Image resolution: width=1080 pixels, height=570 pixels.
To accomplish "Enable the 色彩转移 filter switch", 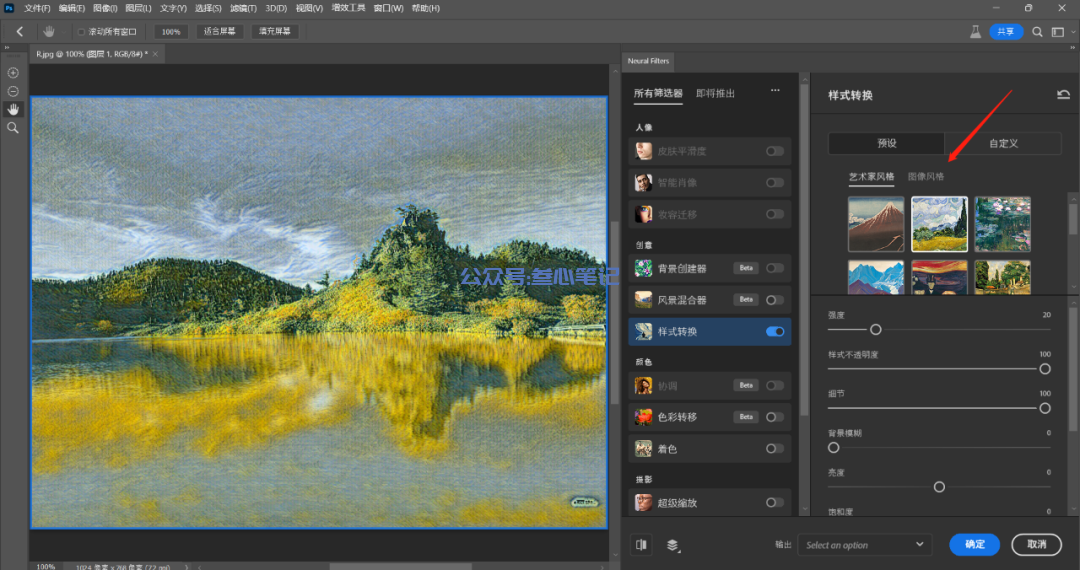I will coord(775,416).
